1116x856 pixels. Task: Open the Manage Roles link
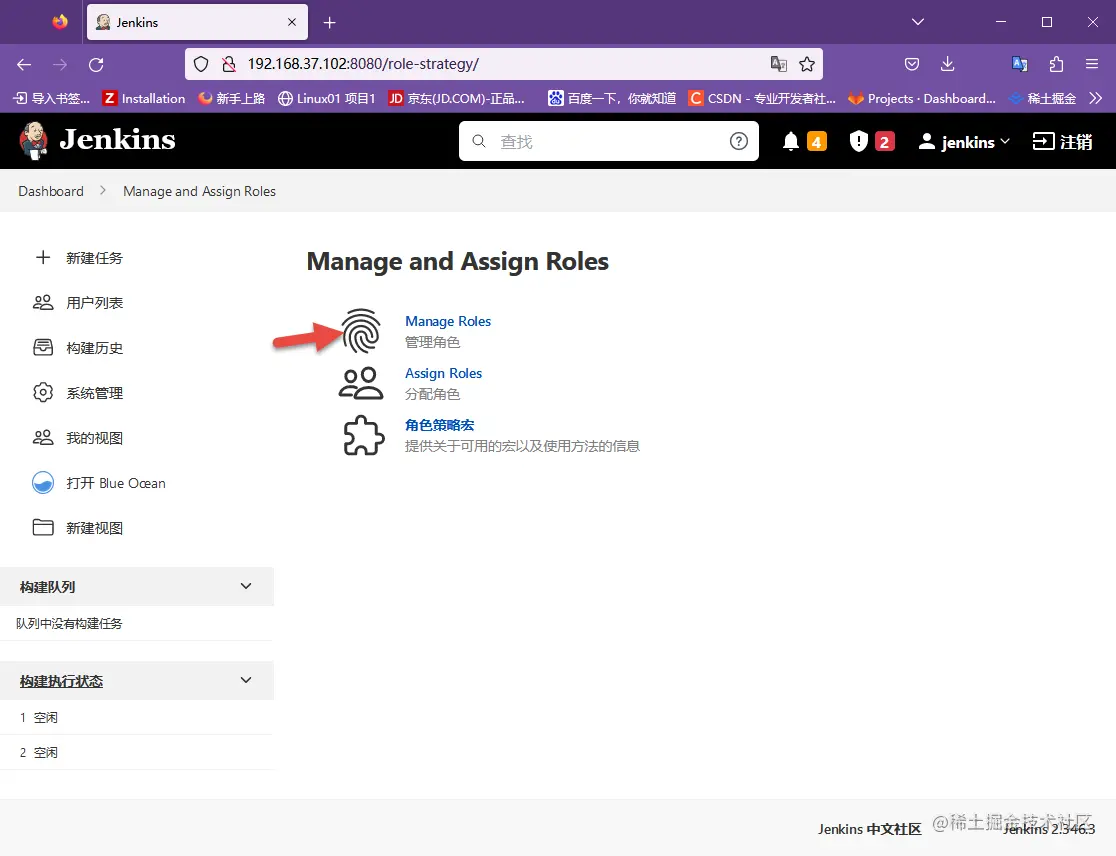tap(448, 321)
